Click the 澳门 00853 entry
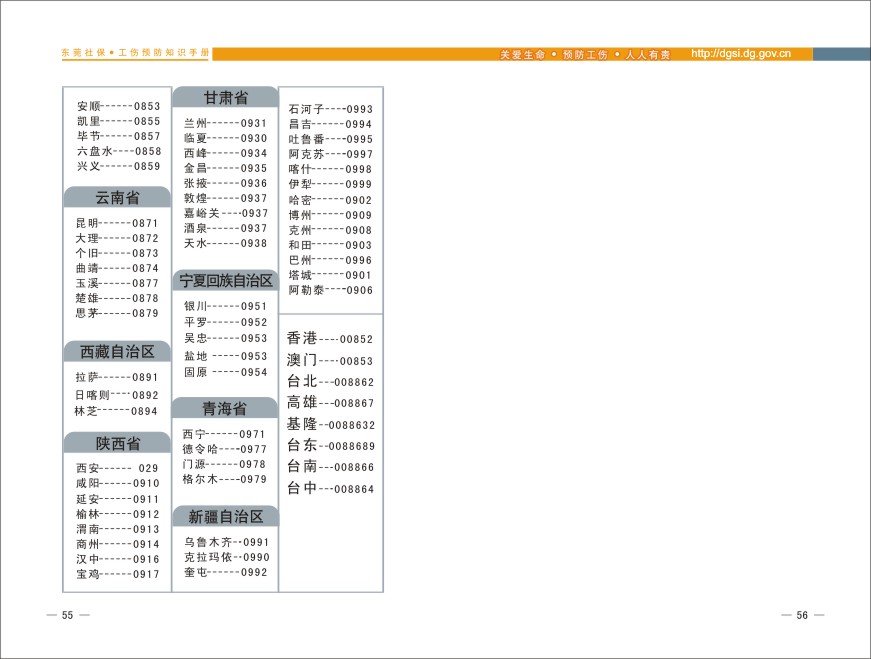Image resolution: width=871 pixels, height=659 pixels. (330, 360)
